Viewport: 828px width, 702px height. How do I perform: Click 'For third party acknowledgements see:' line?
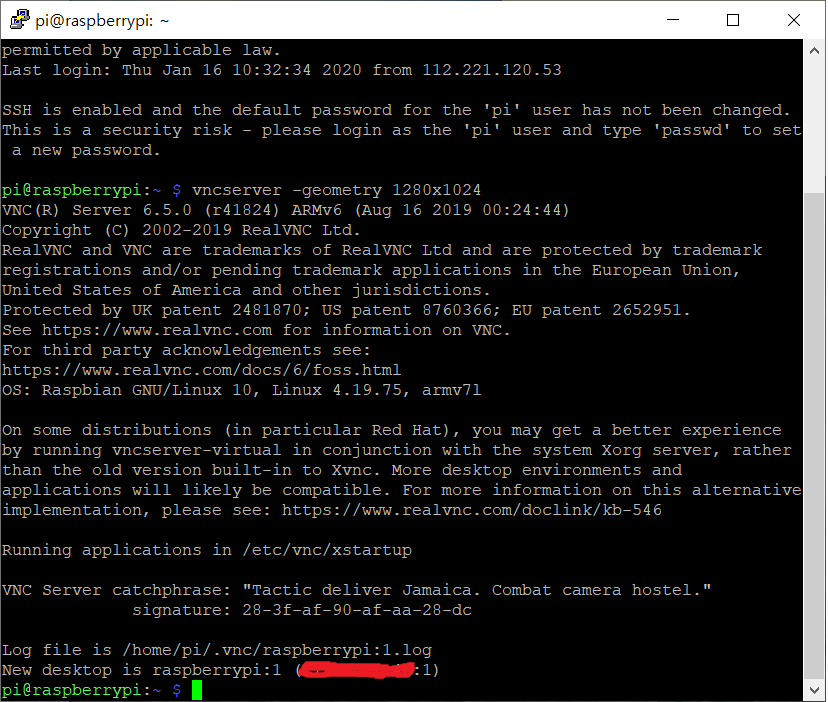[186, 350]
